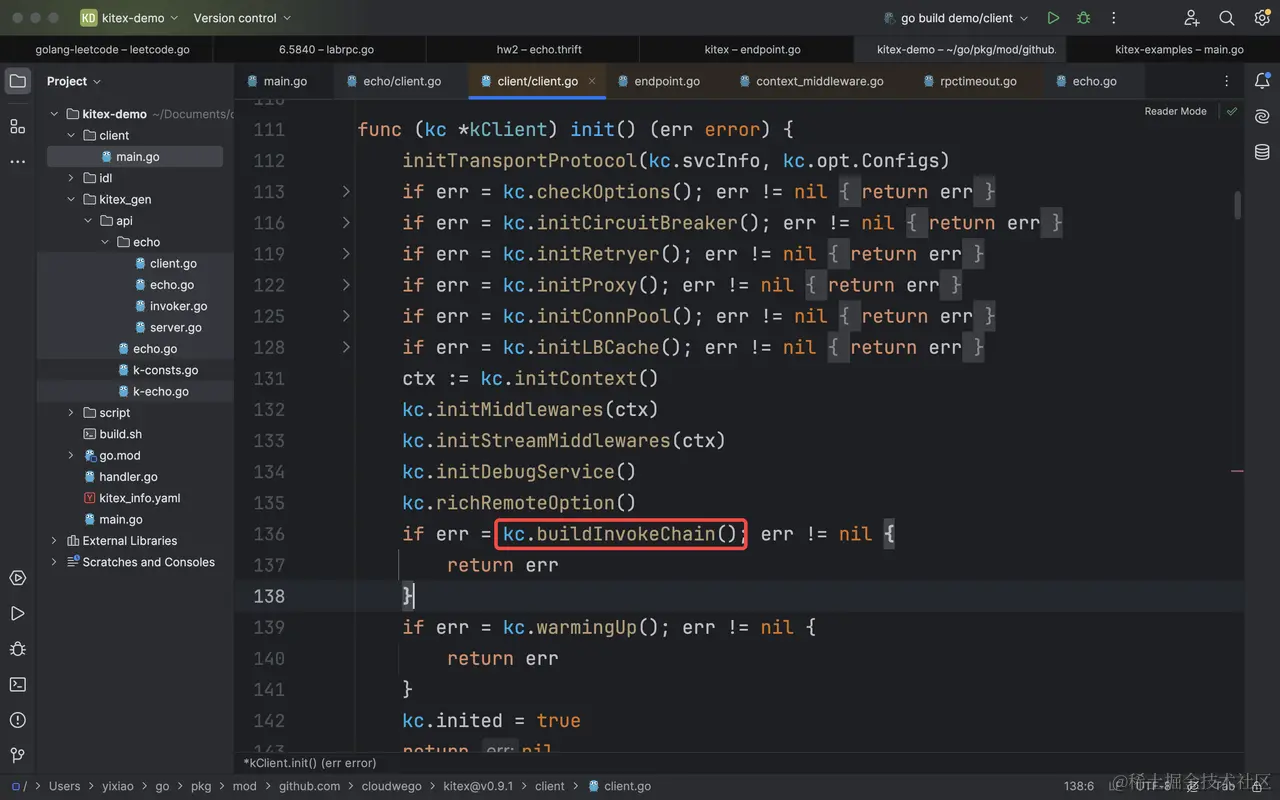Toggle the Project tool window folder icon
This screenshot has width=1280, height=800.
tap(18, 81)
